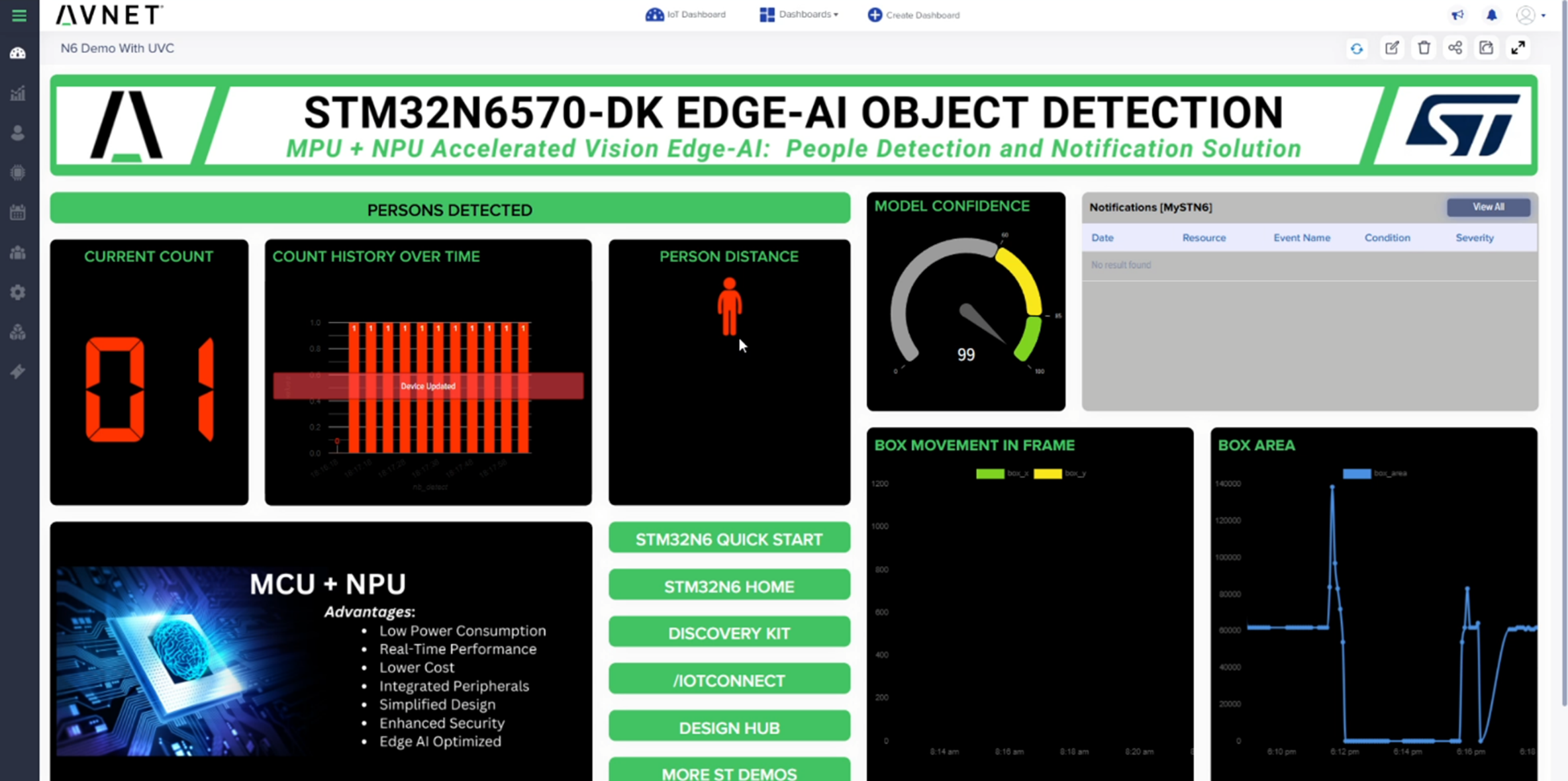The height and width of the screenshot is (781, 1568).
Task: Click View All in Notifications panel
Action: point(1488,207)
